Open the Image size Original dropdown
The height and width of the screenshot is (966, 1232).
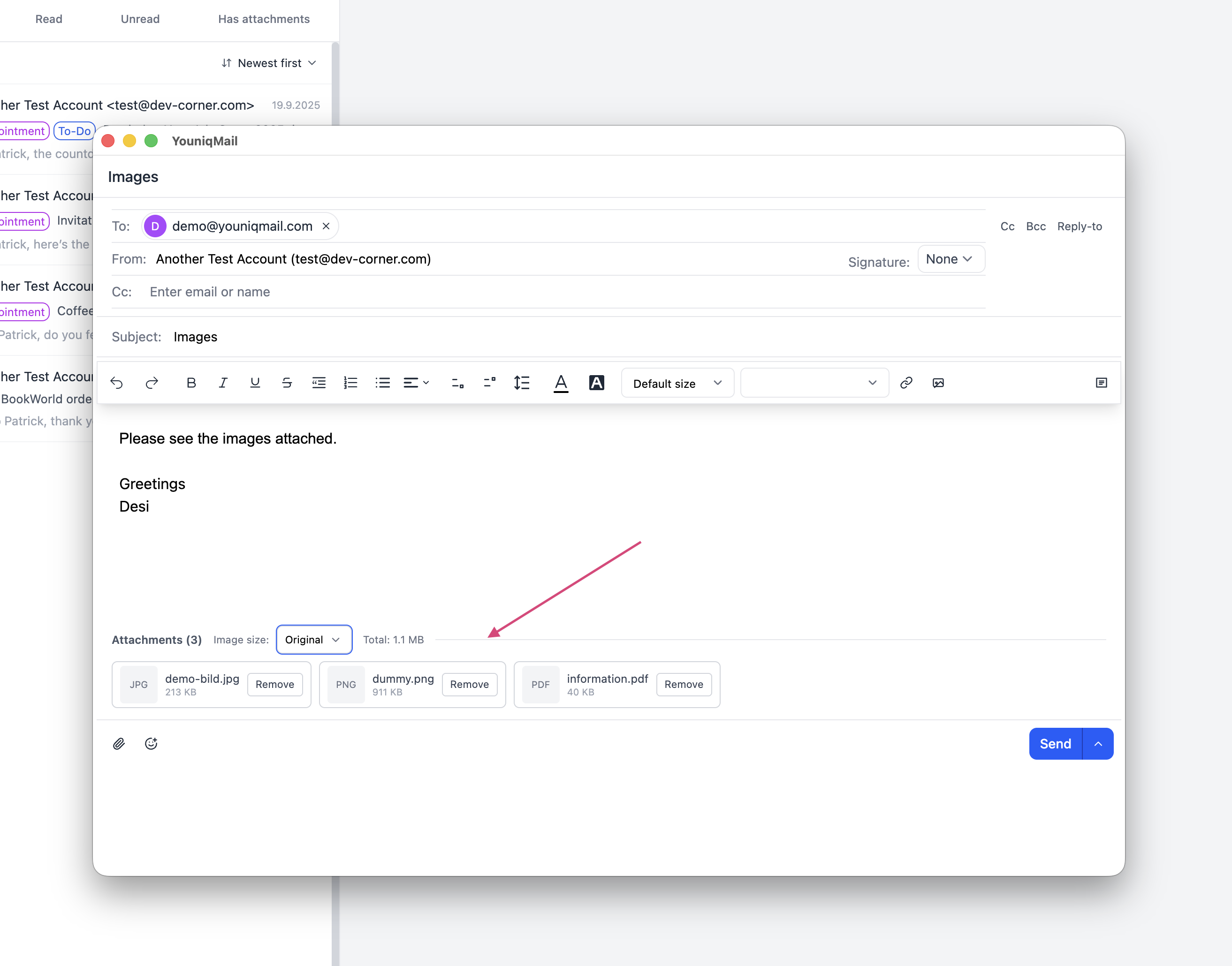(313, 640)
